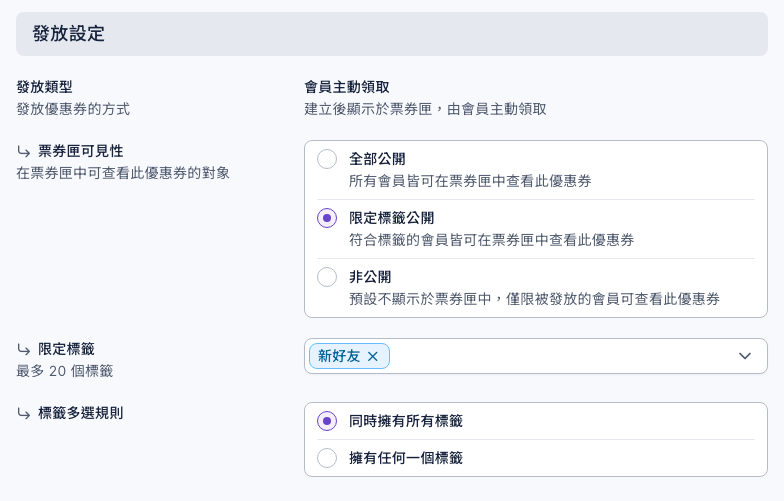Click the 在票券匣中可查看此優惠券的對象 helper text
Screen dimensions: 784x501
[123, 173]
